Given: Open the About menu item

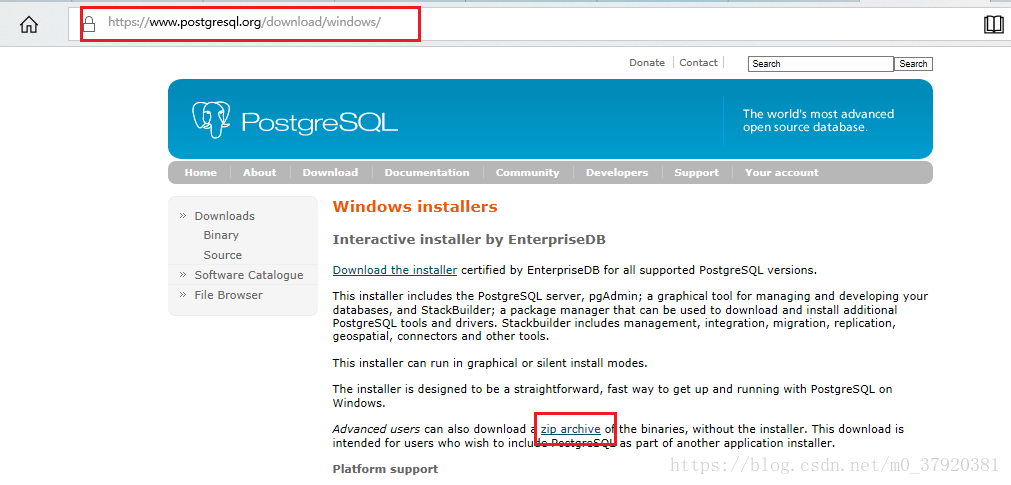Looking at the screenshot, I should coord(259,172).
